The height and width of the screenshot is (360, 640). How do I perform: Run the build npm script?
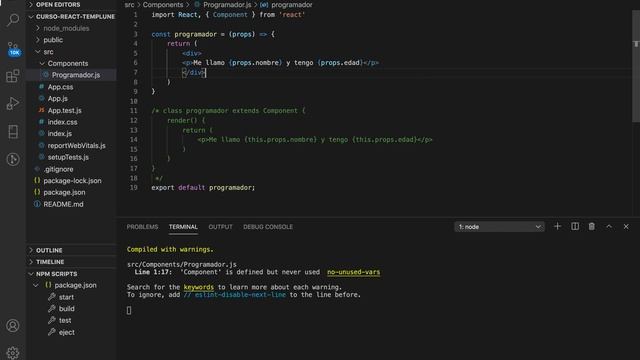67,309
